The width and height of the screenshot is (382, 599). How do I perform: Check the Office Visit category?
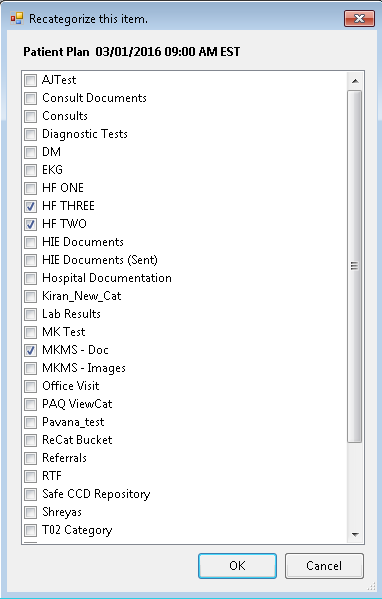(x=31, y=386)
